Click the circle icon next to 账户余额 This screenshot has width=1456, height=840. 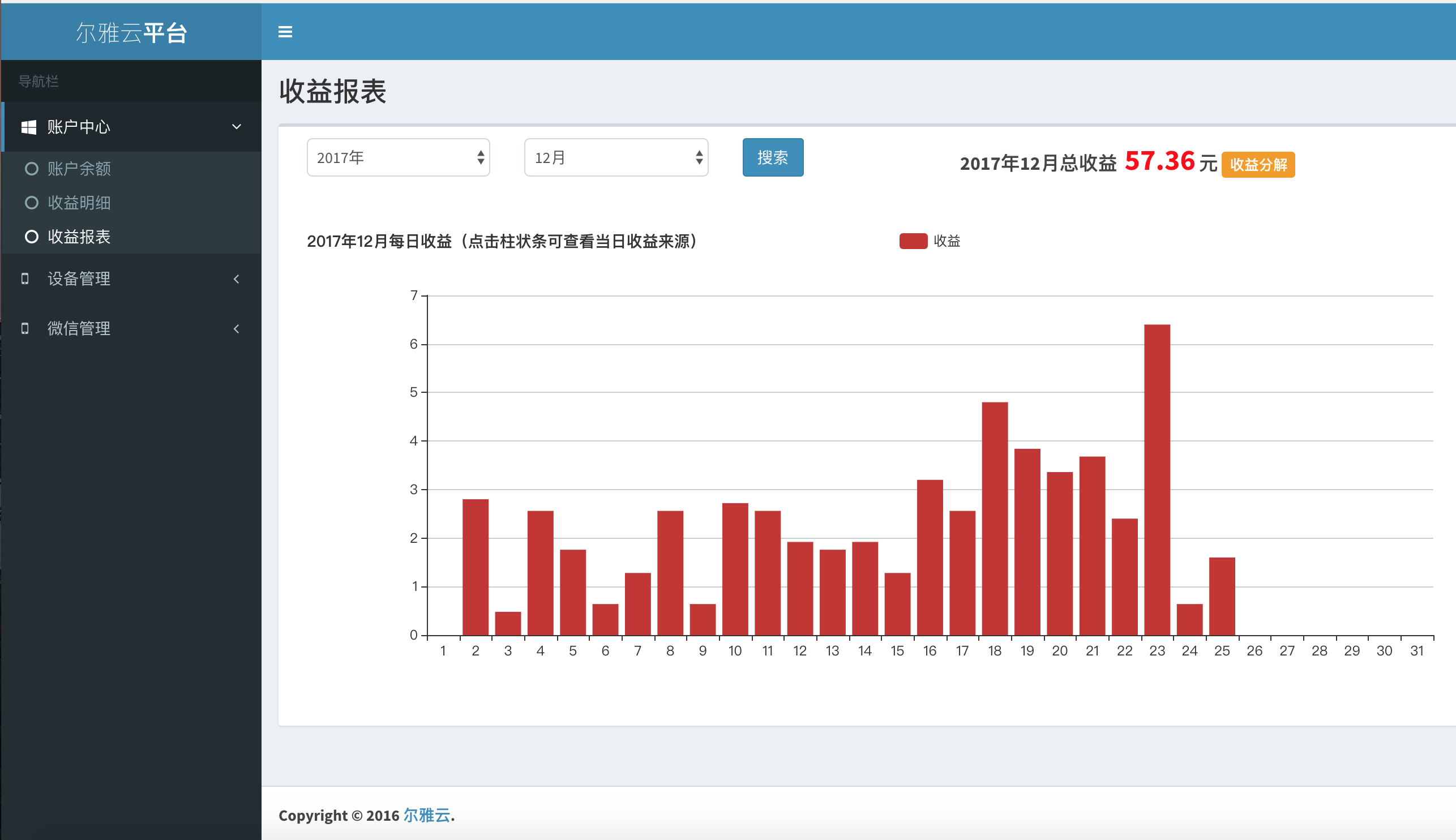(x=32, y=169)
